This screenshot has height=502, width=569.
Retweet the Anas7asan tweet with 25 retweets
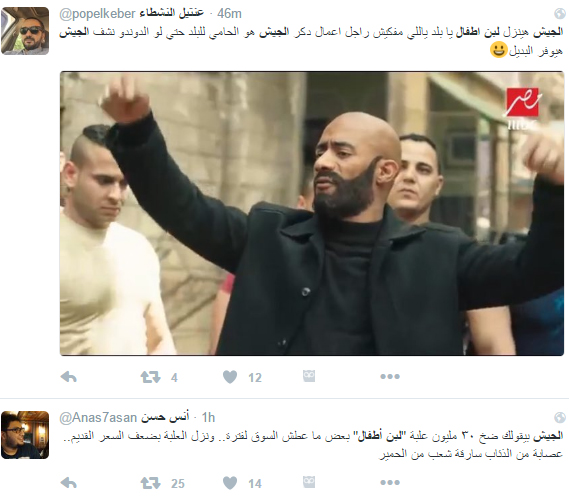point(150,483)
